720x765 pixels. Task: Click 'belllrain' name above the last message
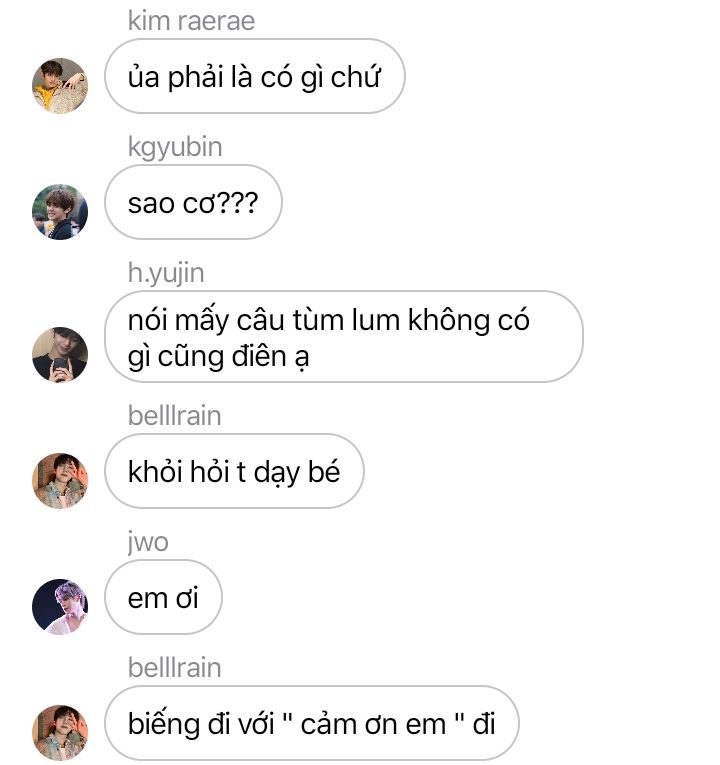[174, 667]
